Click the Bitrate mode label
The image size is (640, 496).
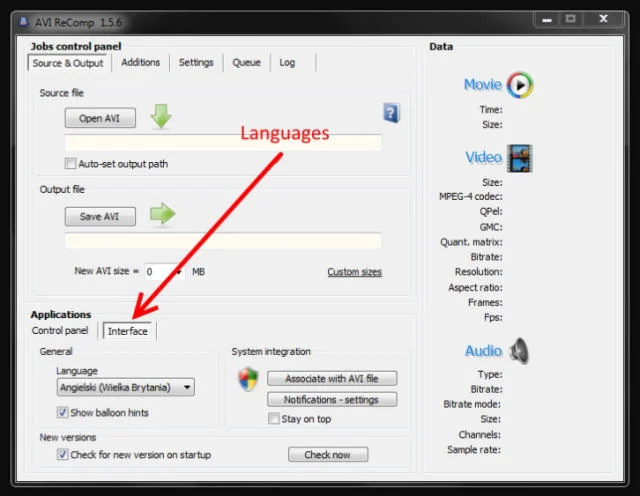pyautogui.click(x=472, y=404)
